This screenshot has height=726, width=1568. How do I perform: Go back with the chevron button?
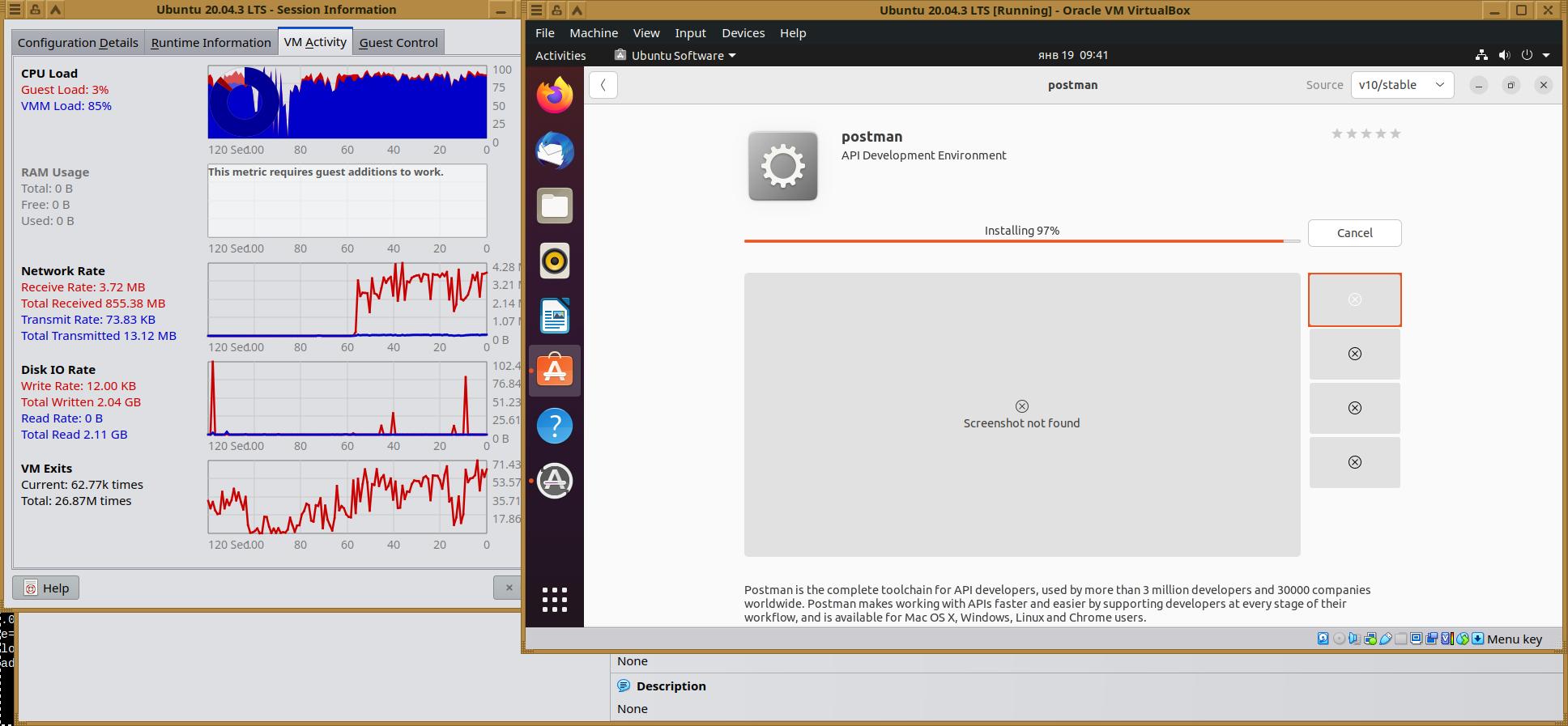tap(603, 85)
